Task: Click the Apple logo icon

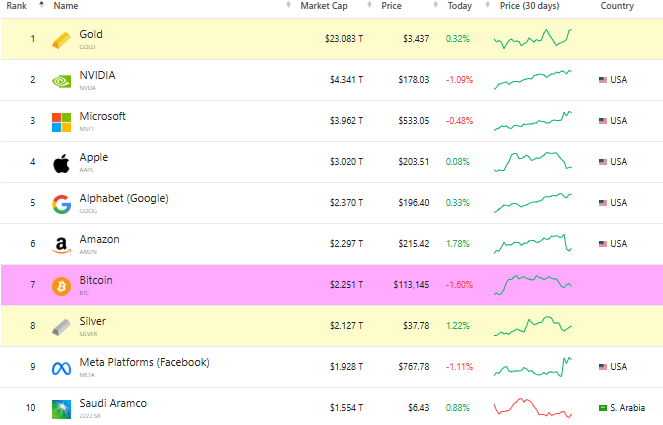Action: point(62,162)
